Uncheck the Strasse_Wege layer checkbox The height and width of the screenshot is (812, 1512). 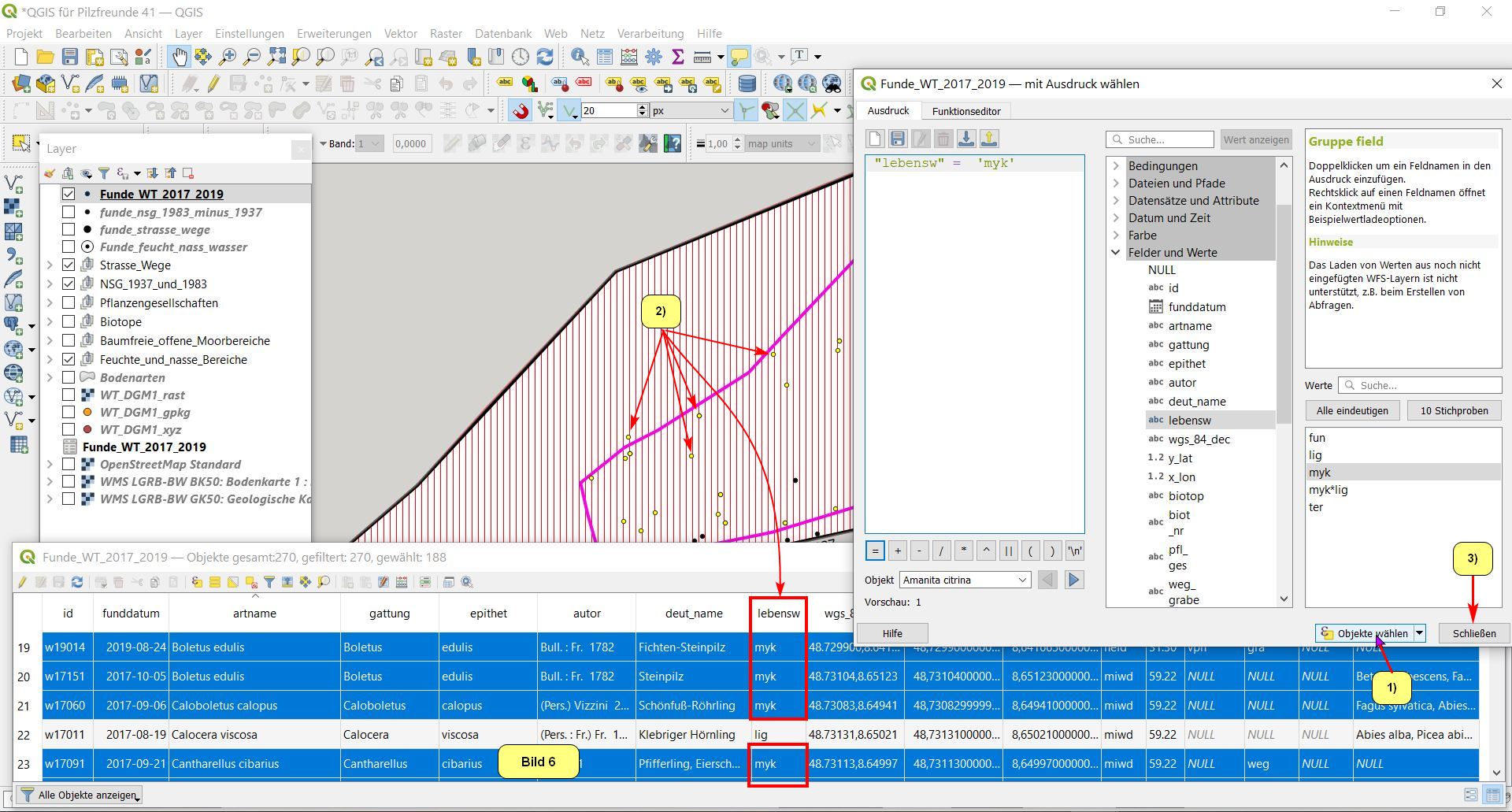coord(69,265)
